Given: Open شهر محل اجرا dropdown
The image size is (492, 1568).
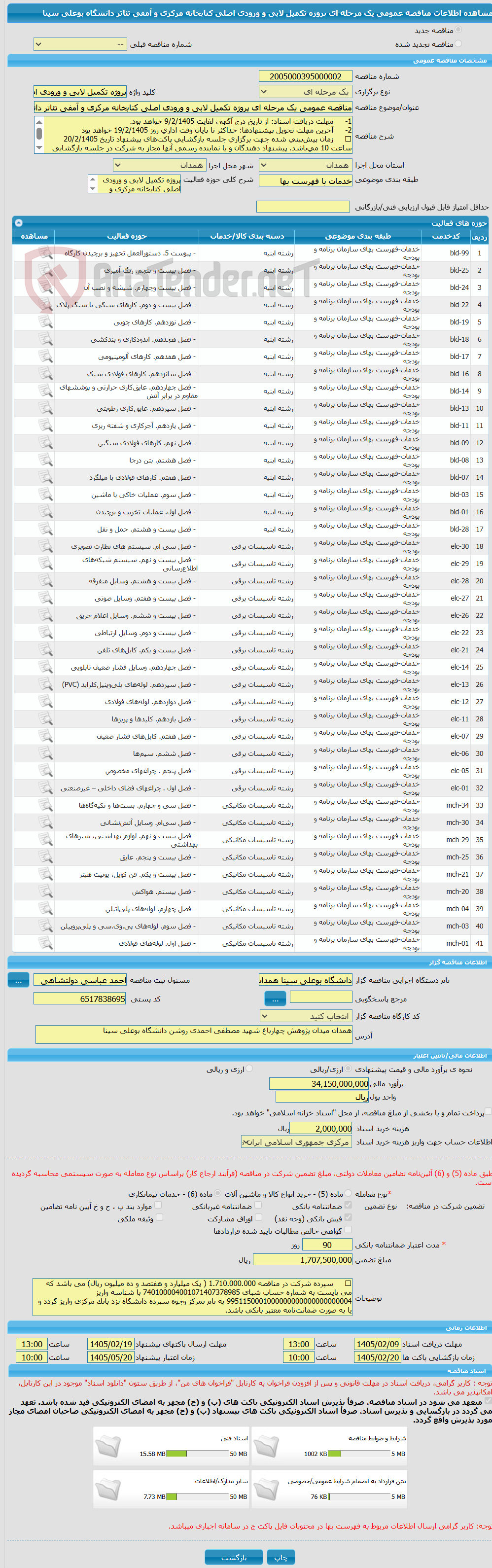Looking at the screenshot, I should [160, 165].
